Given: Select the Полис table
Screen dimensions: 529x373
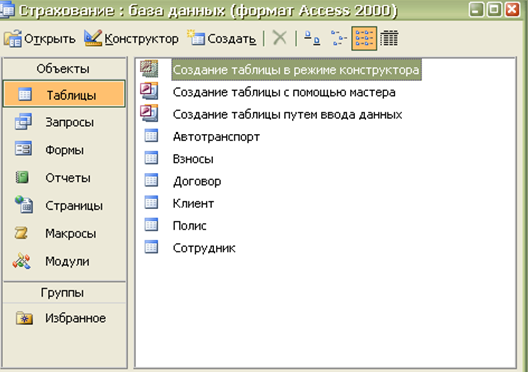Looking at the screenshot, I should click(189, 226).
